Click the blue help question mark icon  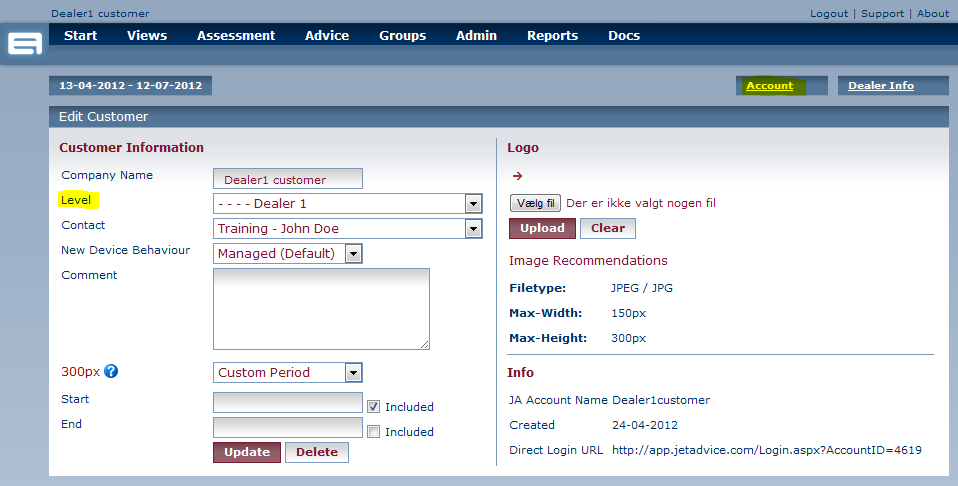point(111,372)
